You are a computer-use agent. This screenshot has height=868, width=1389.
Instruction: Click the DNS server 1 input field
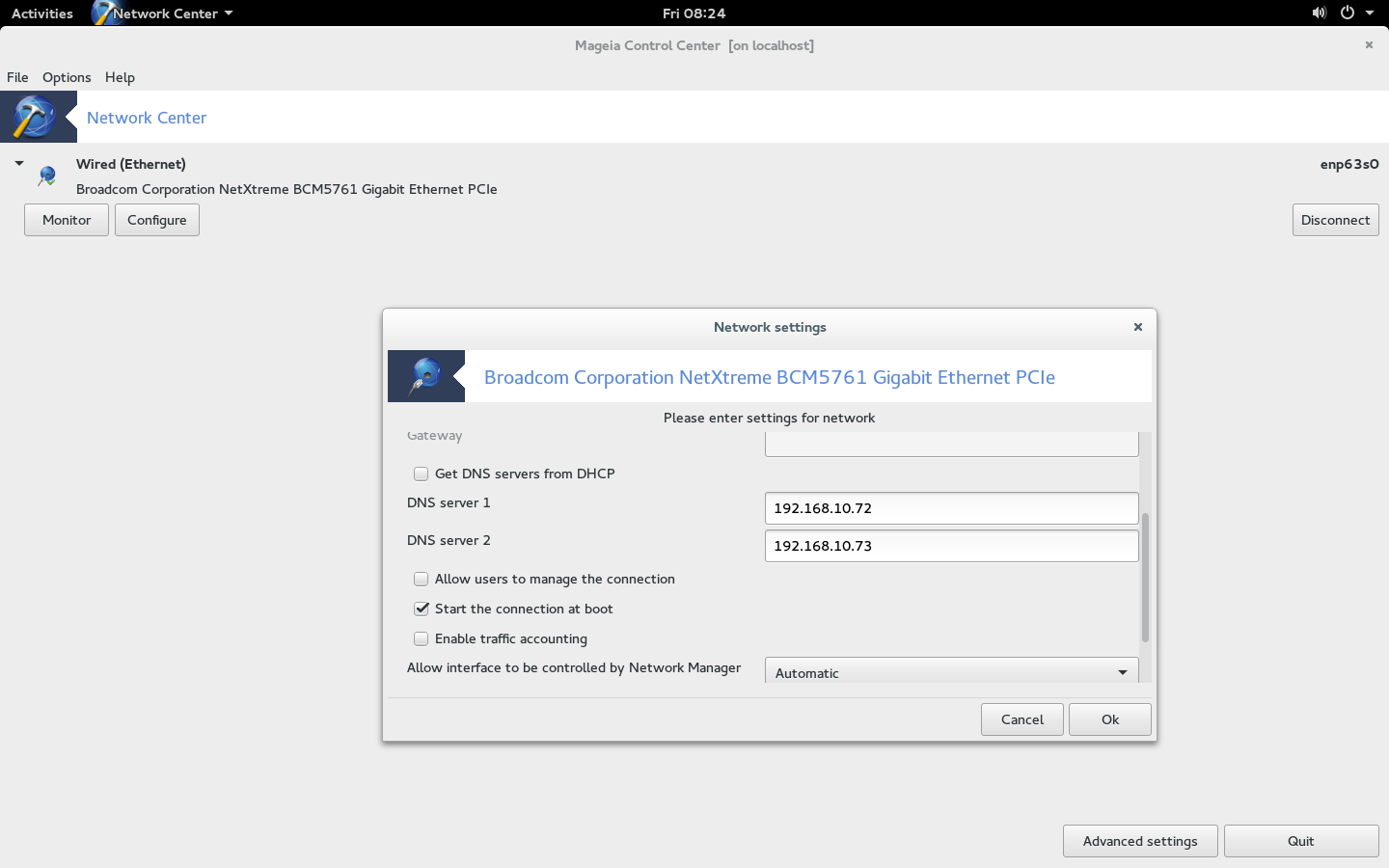[951, 508]
